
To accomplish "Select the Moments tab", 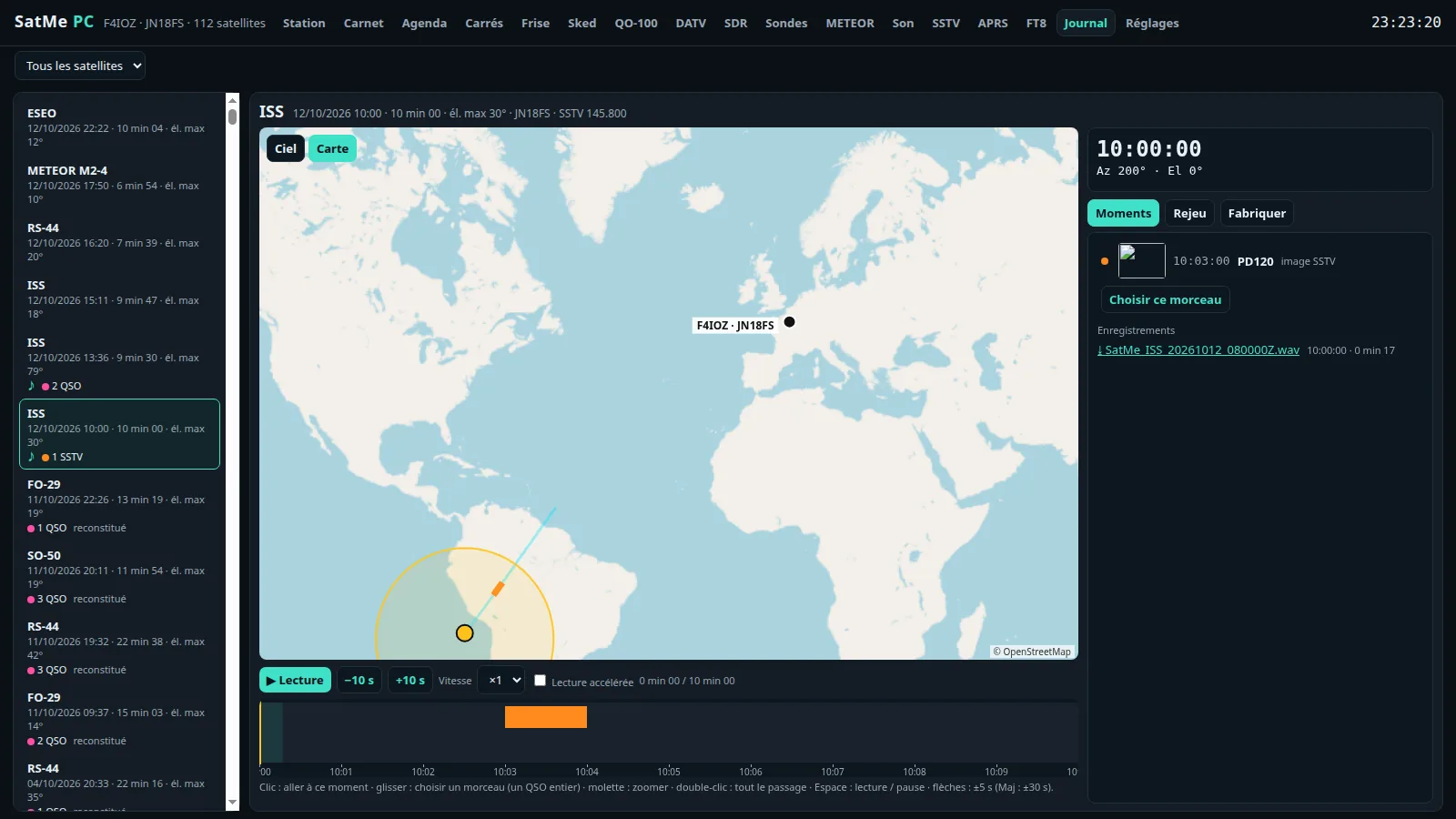I will 1123,213.
